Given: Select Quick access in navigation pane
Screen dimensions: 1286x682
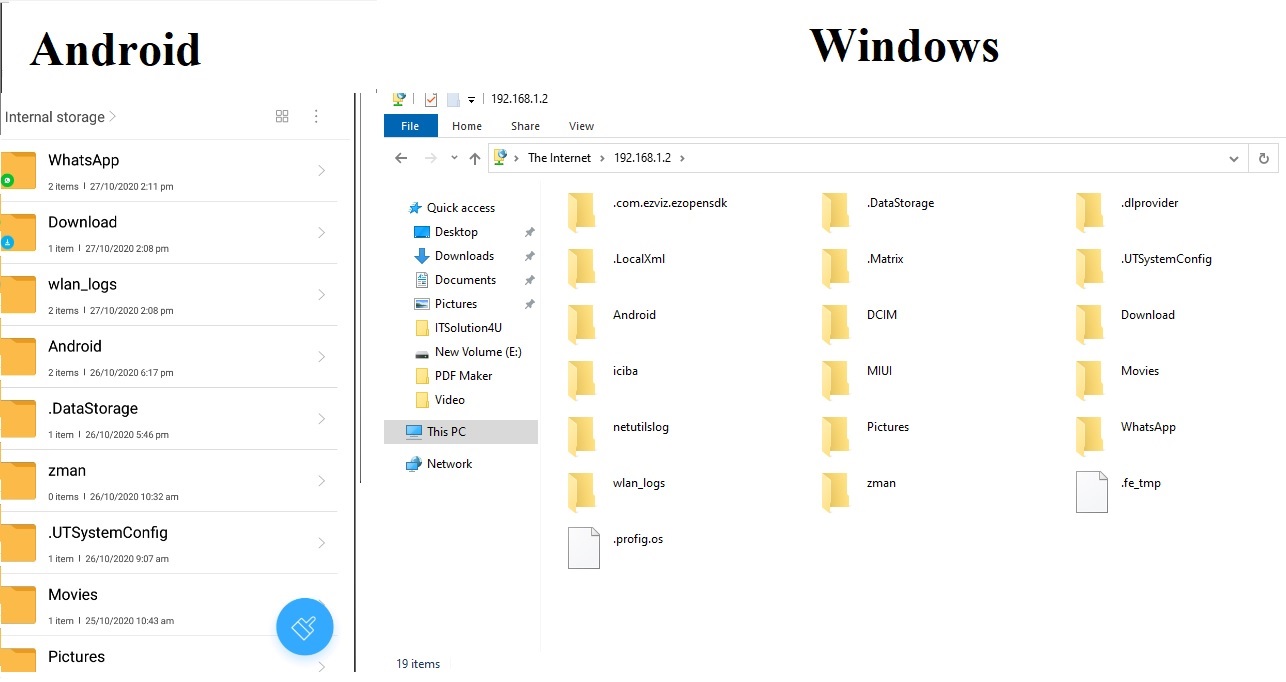Looking at the screenshot, I should tap(451, 208).
